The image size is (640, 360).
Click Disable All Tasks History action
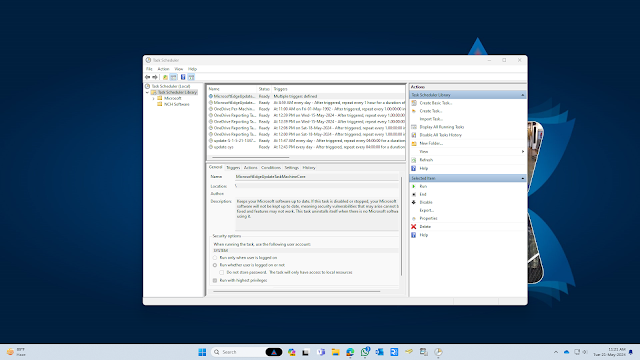[440, 135]
